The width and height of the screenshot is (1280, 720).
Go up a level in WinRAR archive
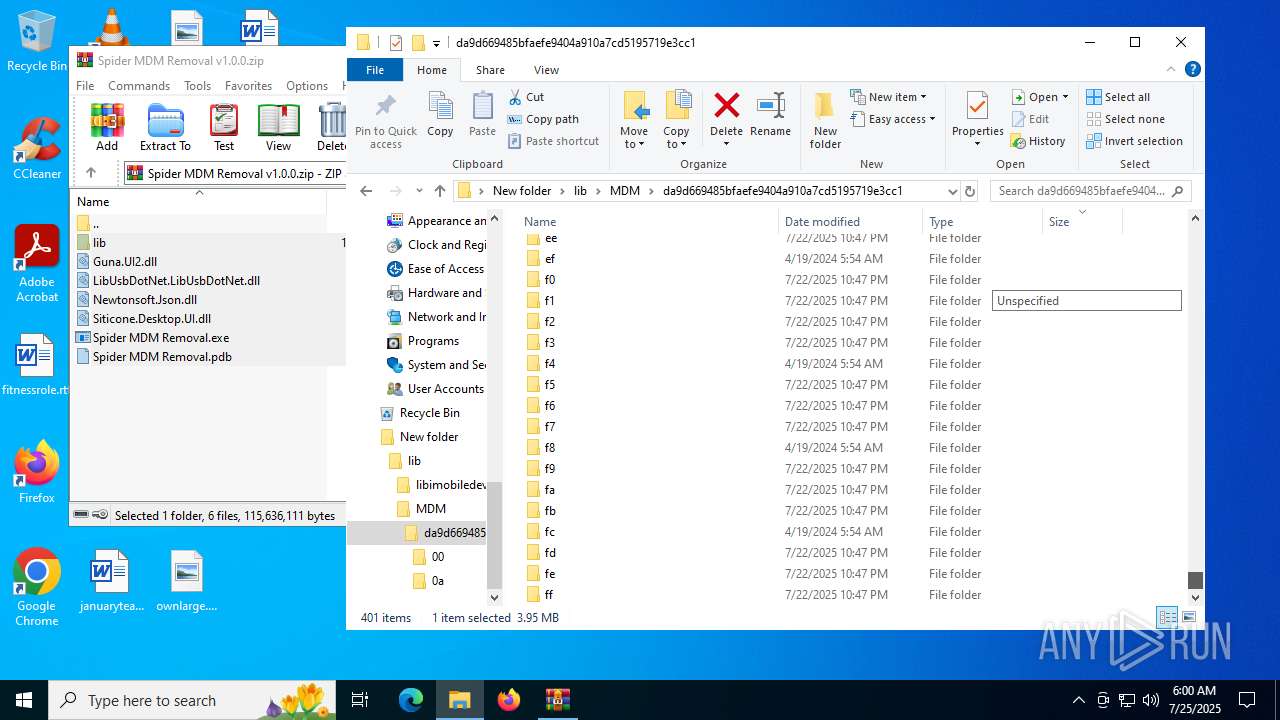click(91, 173)
